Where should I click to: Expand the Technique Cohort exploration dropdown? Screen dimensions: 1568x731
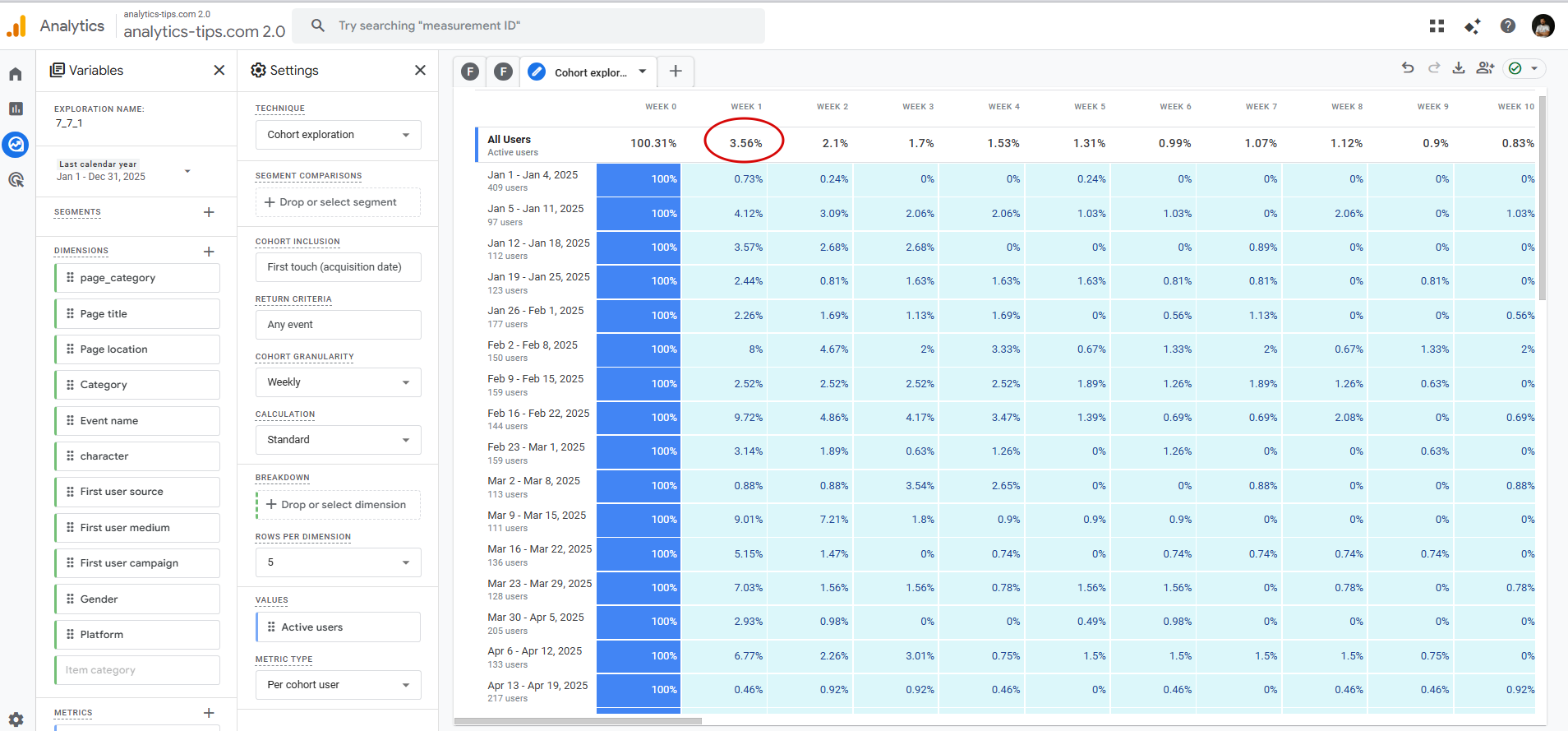(x=338, y=135)
